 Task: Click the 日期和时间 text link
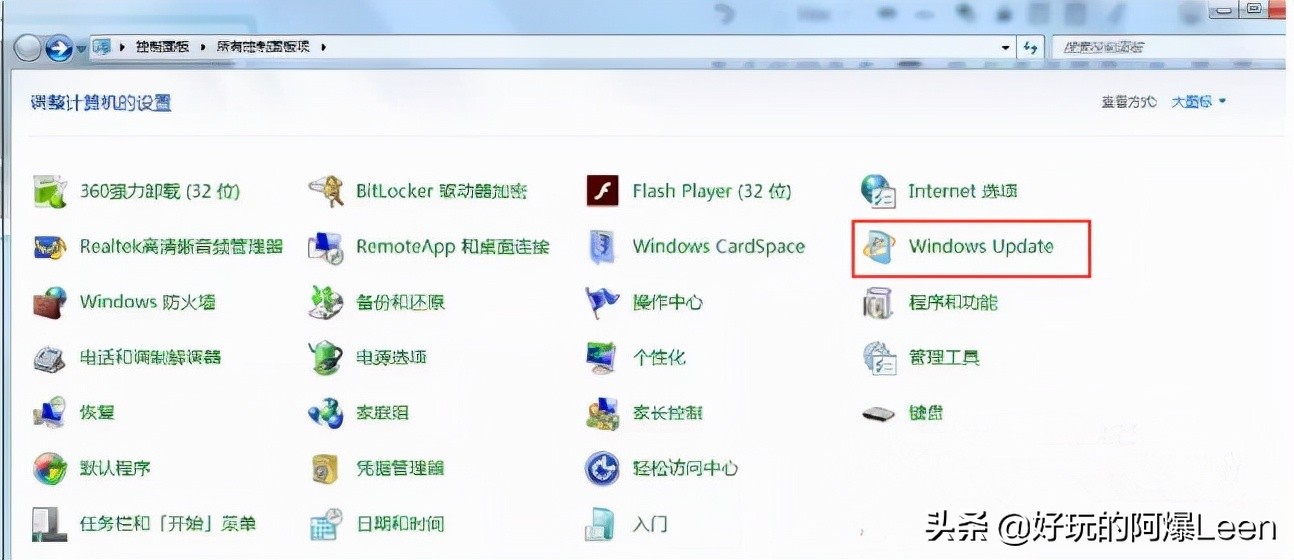(400, 523)
